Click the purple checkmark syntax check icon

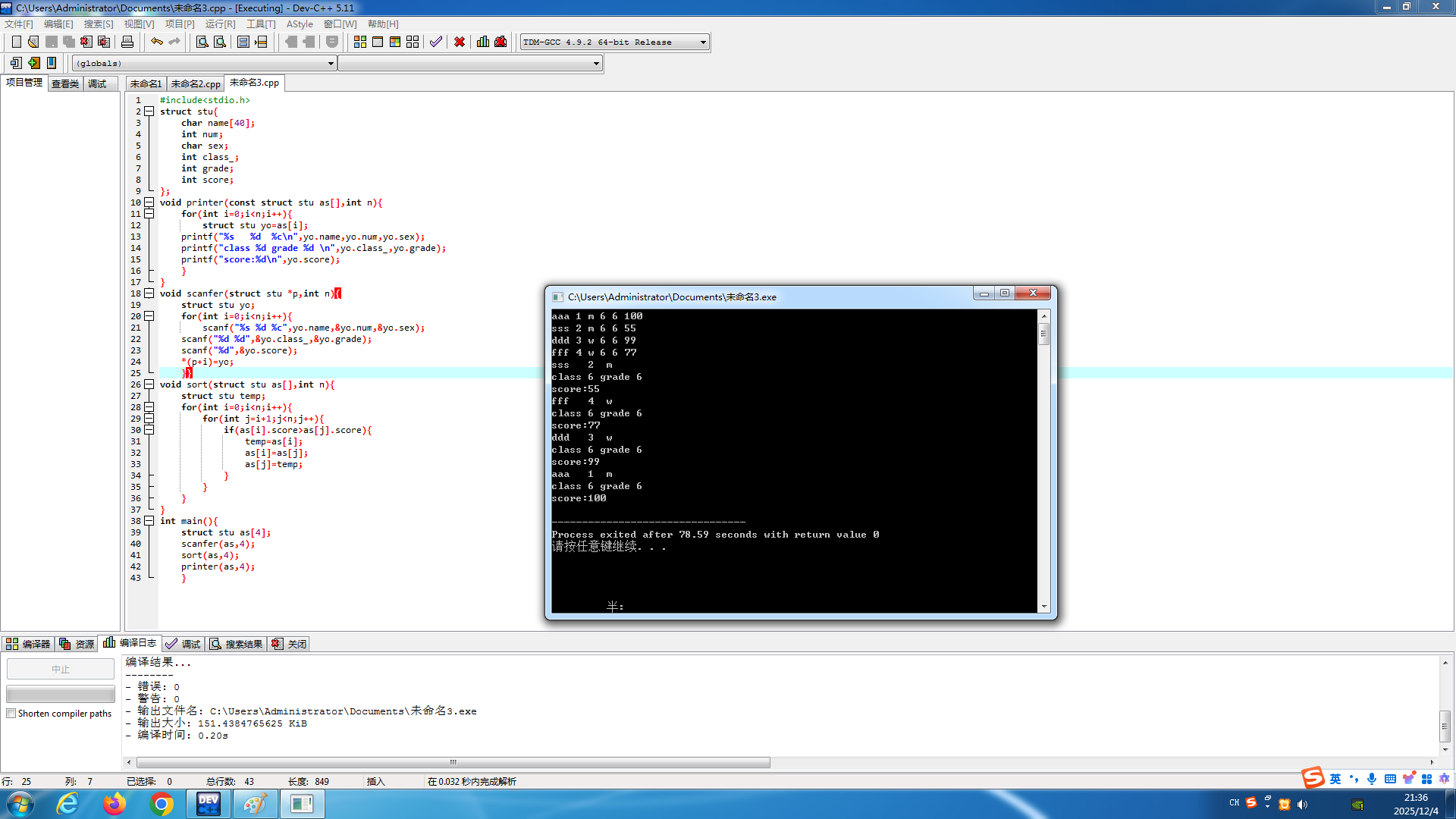pyautogui.click(x=436, y=42)
